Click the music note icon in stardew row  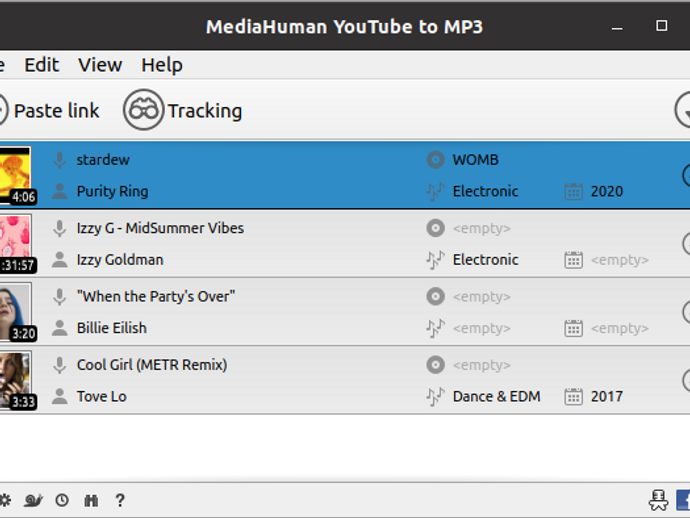(x=435, y=191)
